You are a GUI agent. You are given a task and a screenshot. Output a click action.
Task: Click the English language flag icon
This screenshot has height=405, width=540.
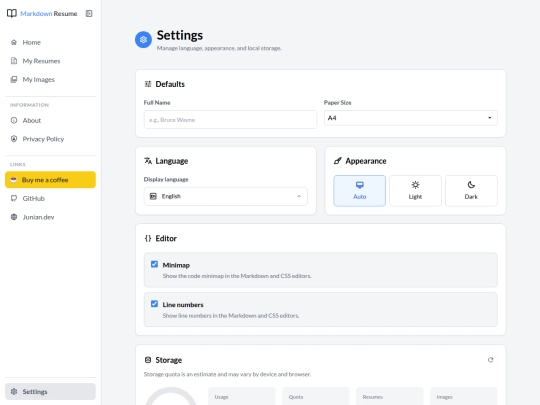tap(153, 196)
